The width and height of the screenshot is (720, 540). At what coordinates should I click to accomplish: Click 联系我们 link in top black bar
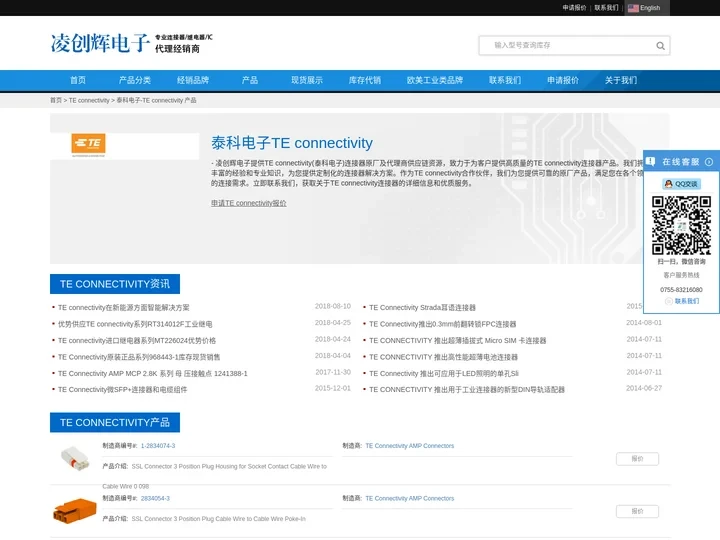tap(606, 8)
